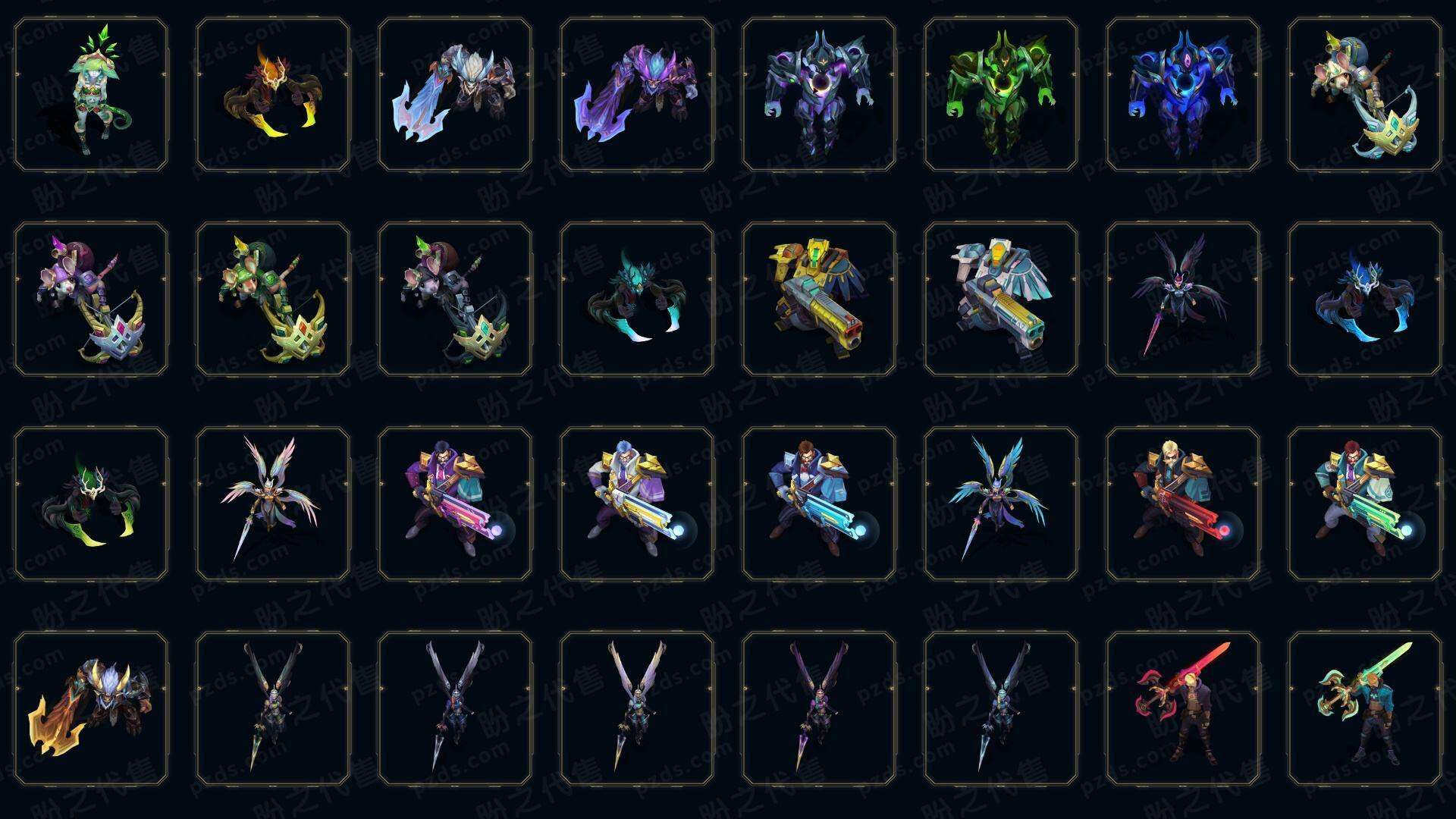Select the blue-winged angel with spear
The image size is (1456, 819).
1001,504
